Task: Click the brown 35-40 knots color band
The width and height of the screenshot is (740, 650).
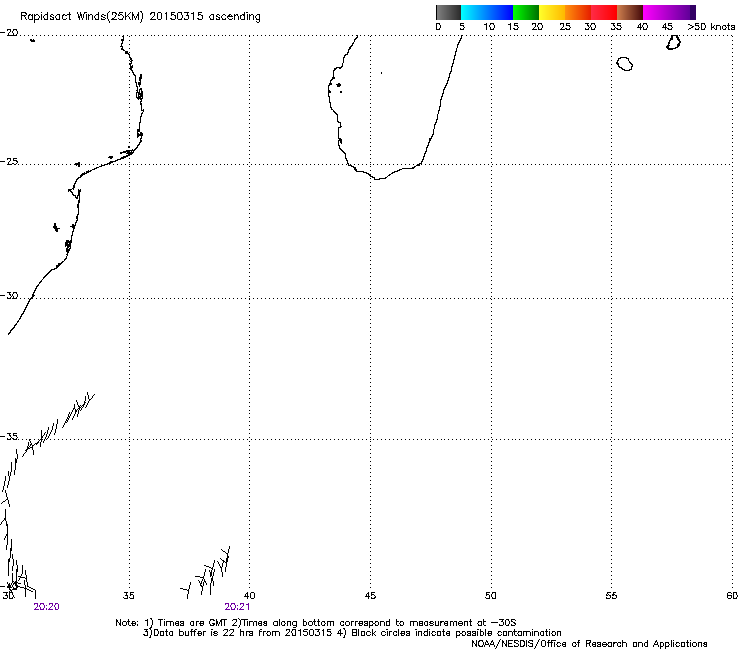Action: pos(630,12)
